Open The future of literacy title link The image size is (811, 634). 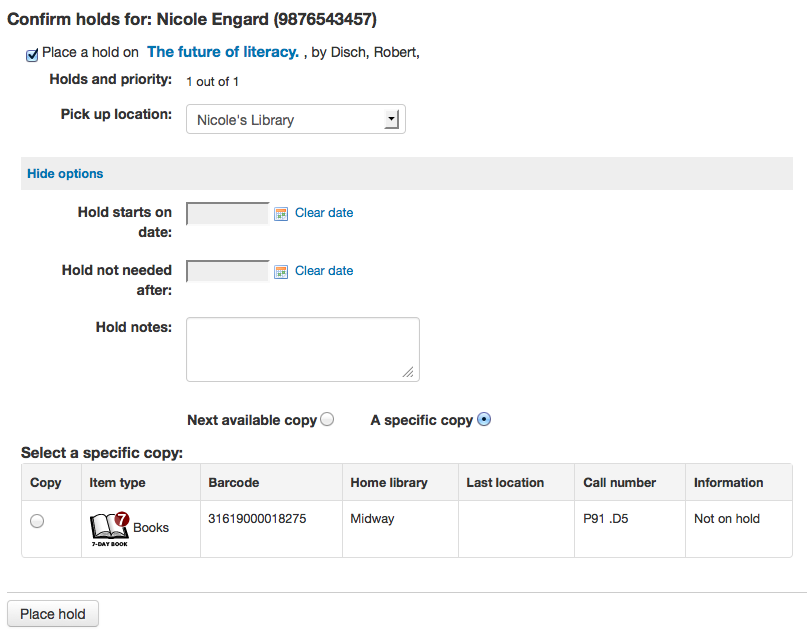pos(223,52)
